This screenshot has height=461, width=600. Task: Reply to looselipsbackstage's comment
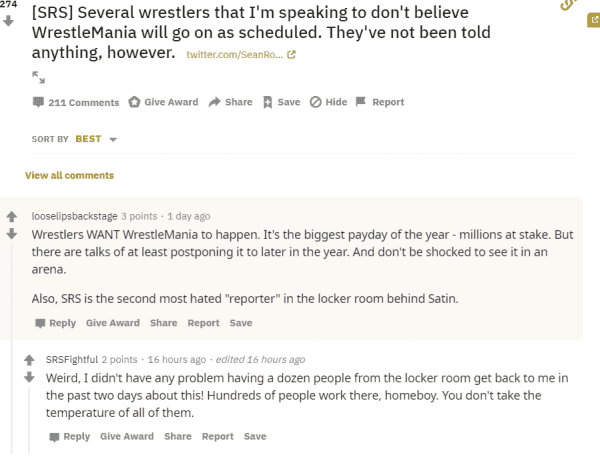55,323
